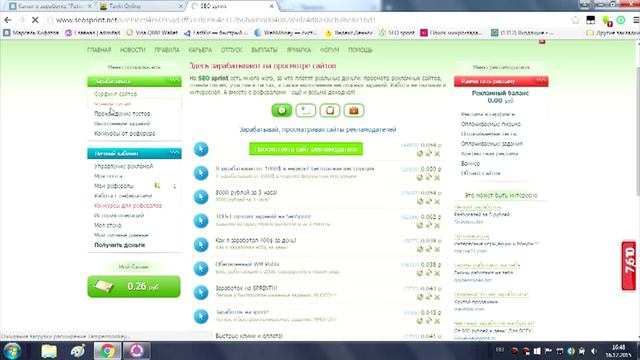Open the ВЫПЛАТЫ menu item

(264, 50)
